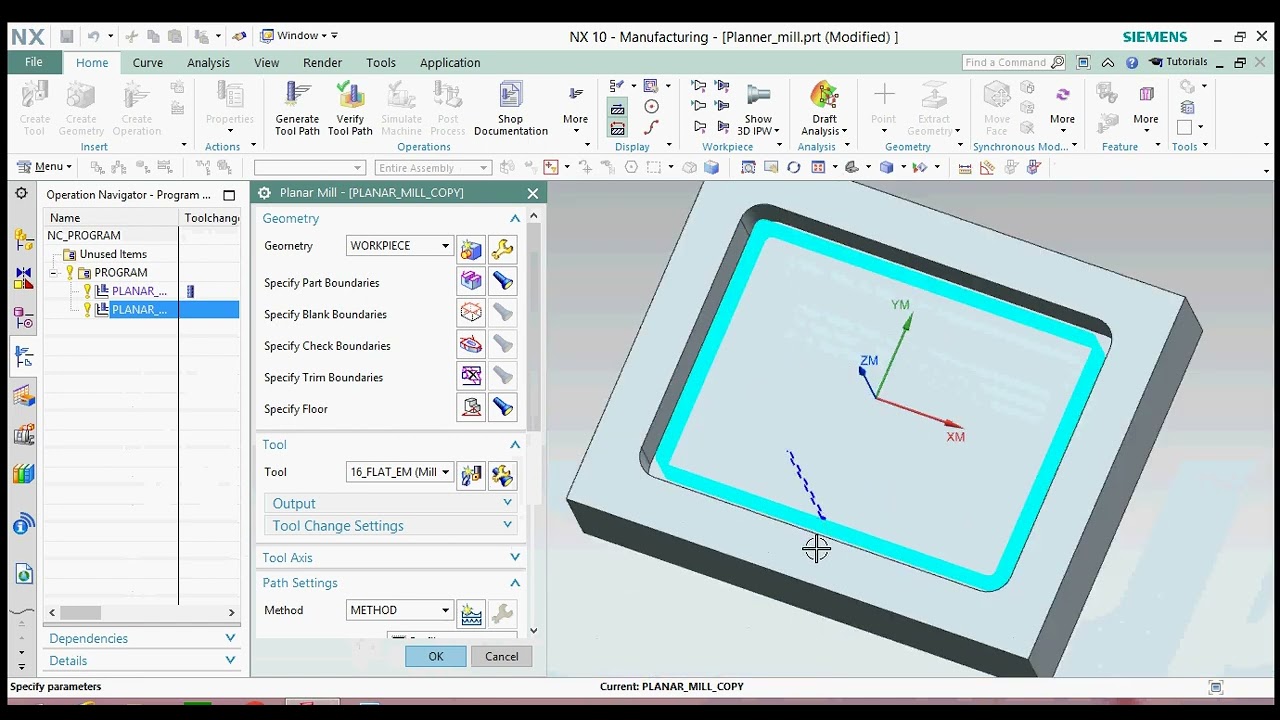Click Specify Blank Boundaries icon

coord(471,314)
